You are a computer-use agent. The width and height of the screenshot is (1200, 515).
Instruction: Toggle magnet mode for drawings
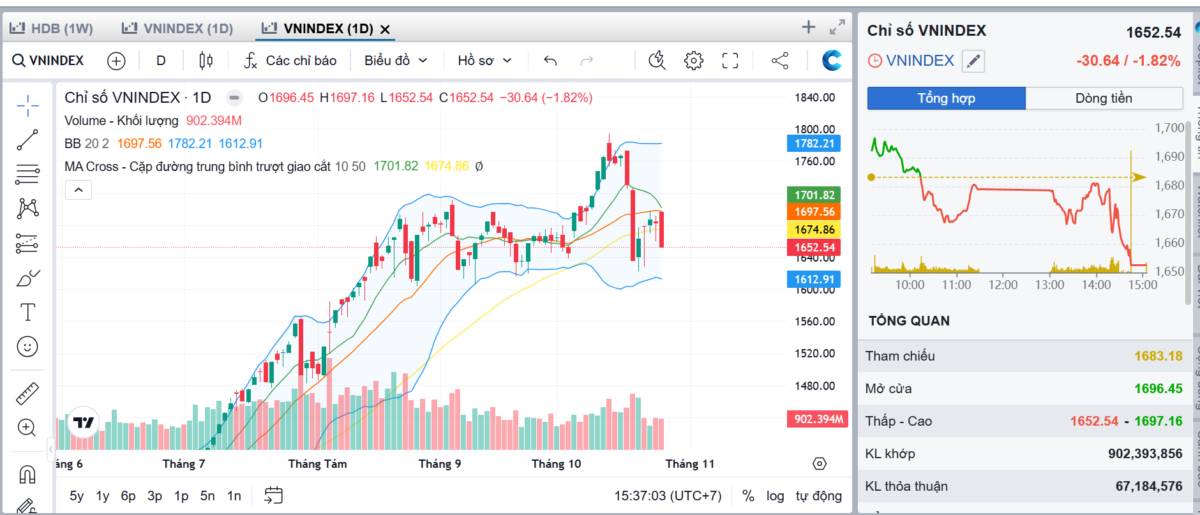28,474
